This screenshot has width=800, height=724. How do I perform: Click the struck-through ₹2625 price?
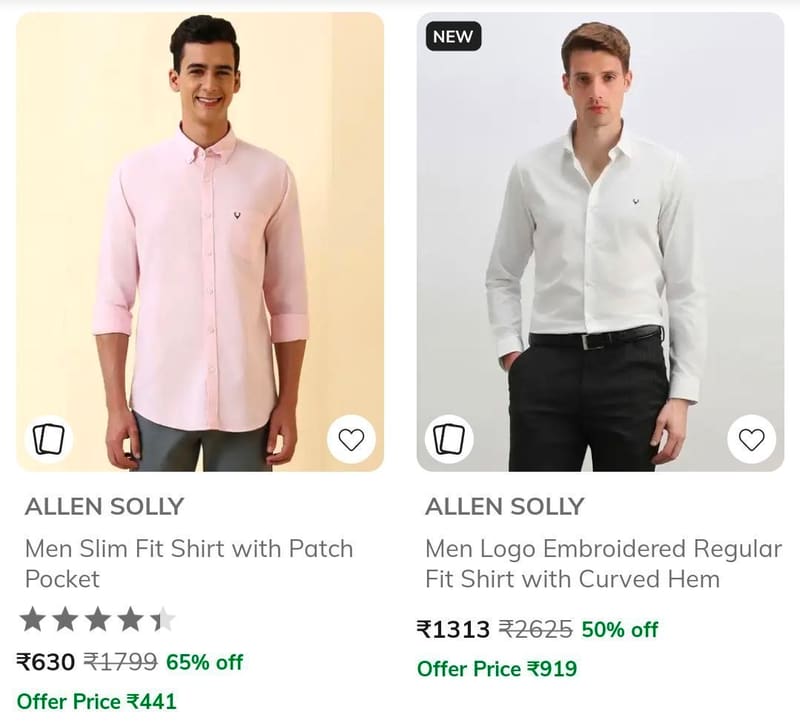pyautogui.click(x=536, y=630)
